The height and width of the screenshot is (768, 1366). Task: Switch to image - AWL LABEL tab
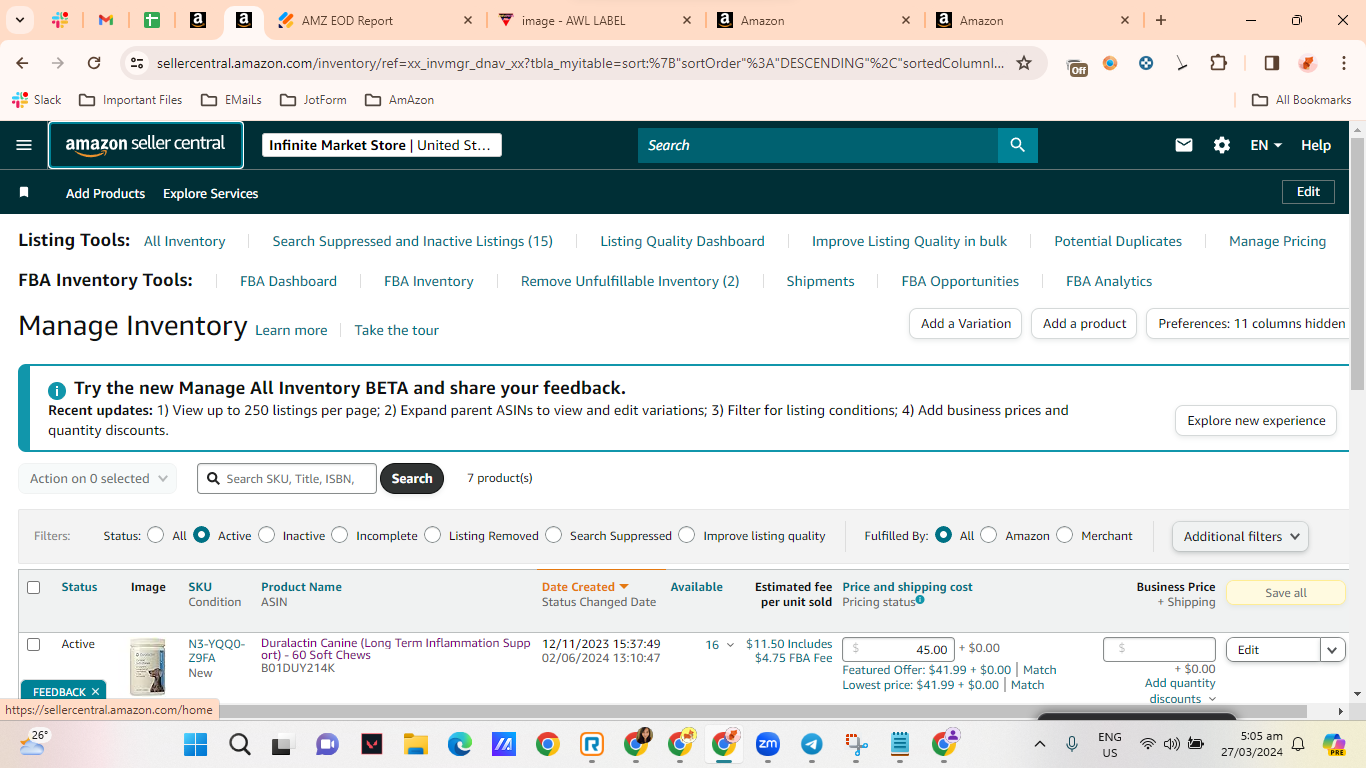(x=596, y=20)
